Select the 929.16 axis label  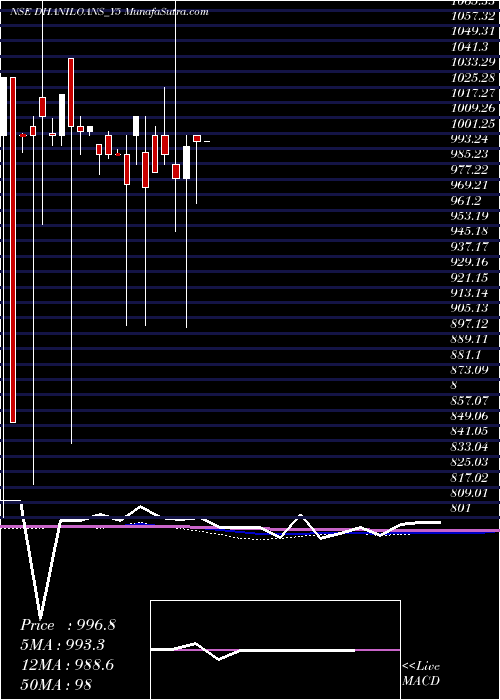(x=470, y=262)
